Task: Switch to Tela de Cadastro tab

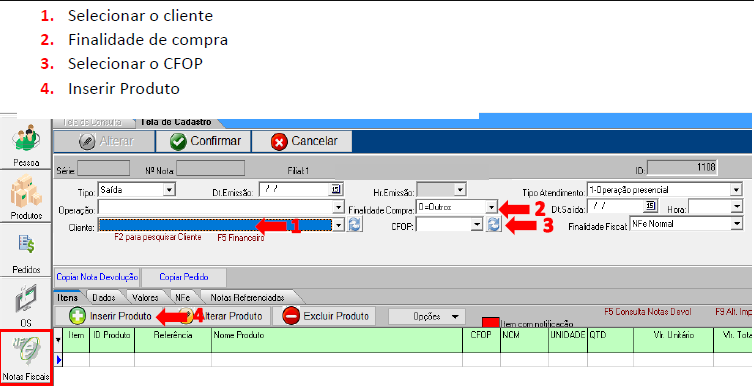Action: point(175,123)
